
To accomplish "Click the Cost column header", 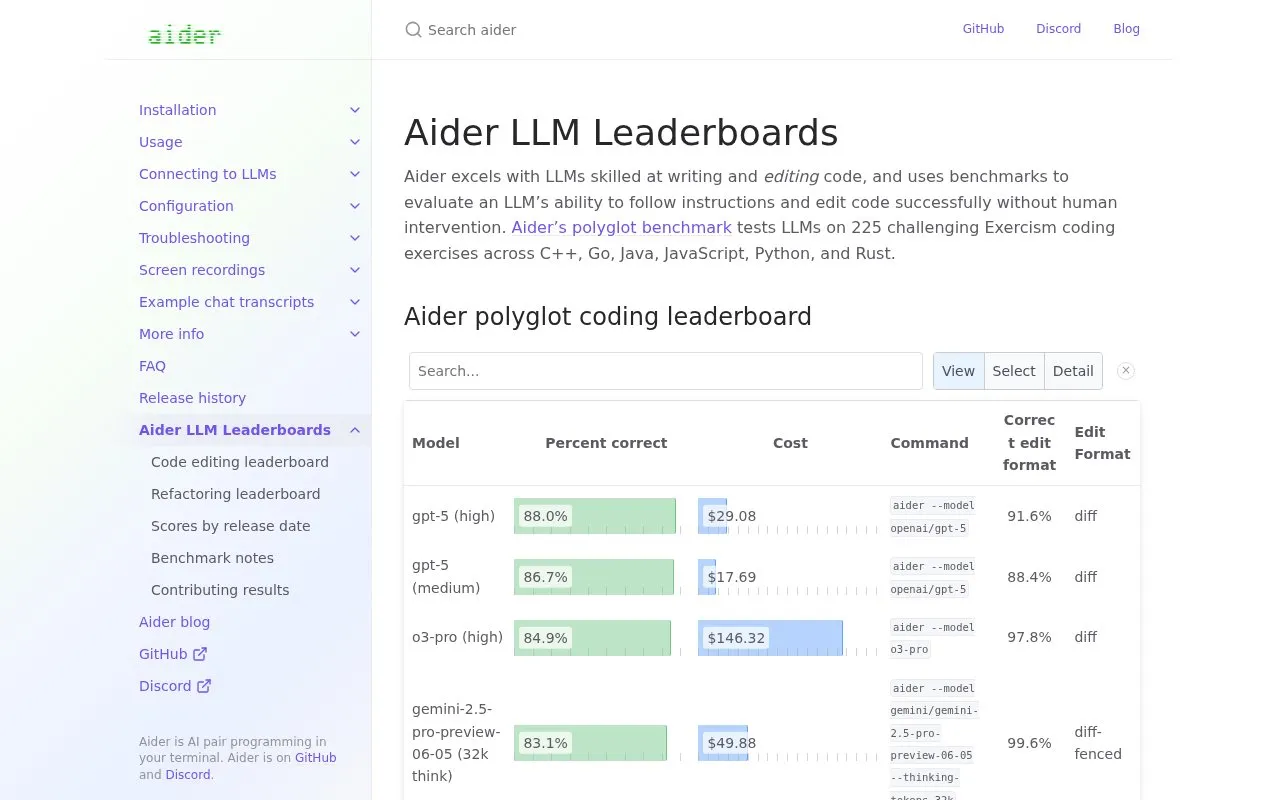I will (x=790, y=443).
